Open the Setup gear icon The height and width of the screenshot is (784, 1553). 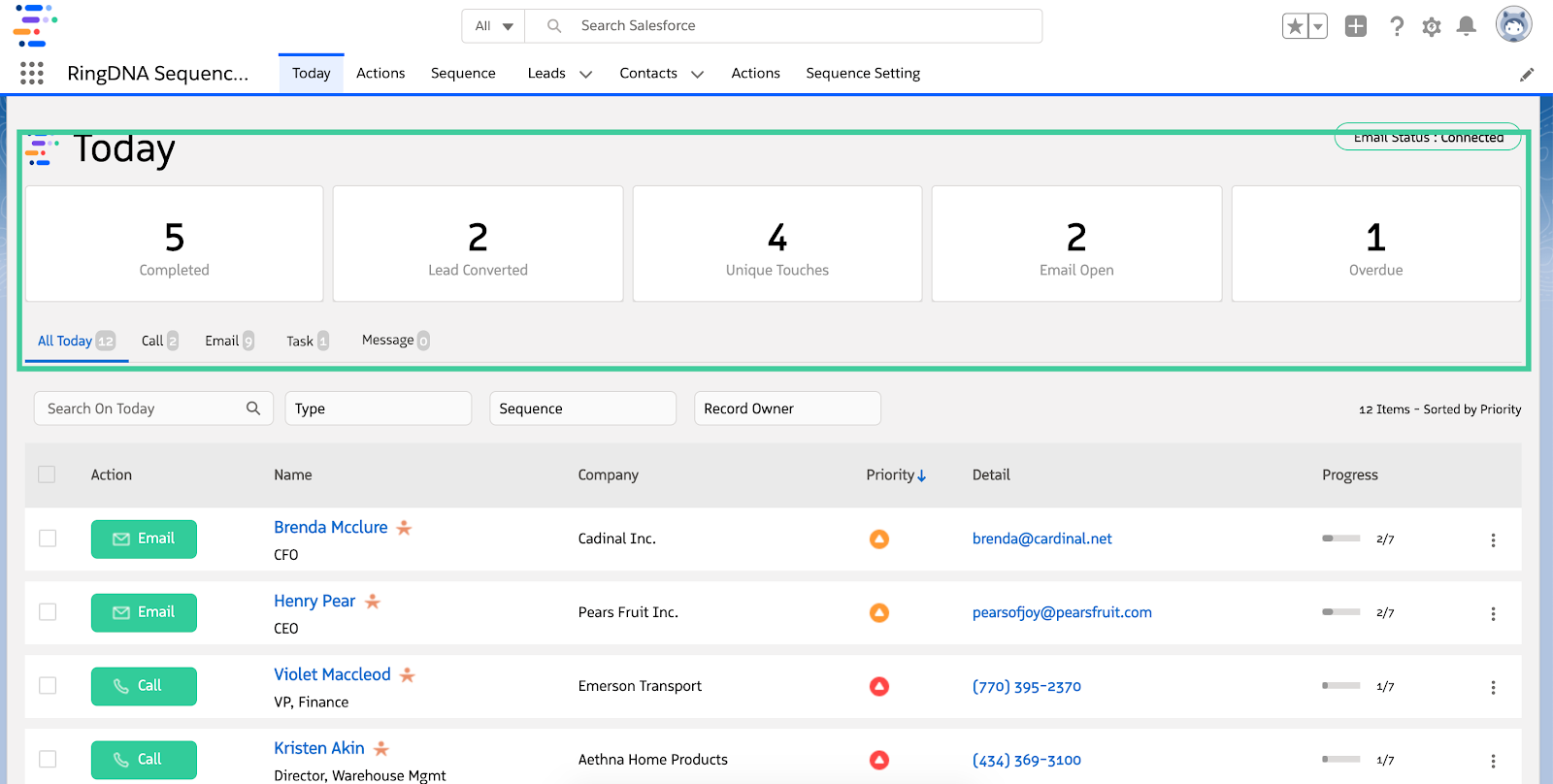point(1432,26)
